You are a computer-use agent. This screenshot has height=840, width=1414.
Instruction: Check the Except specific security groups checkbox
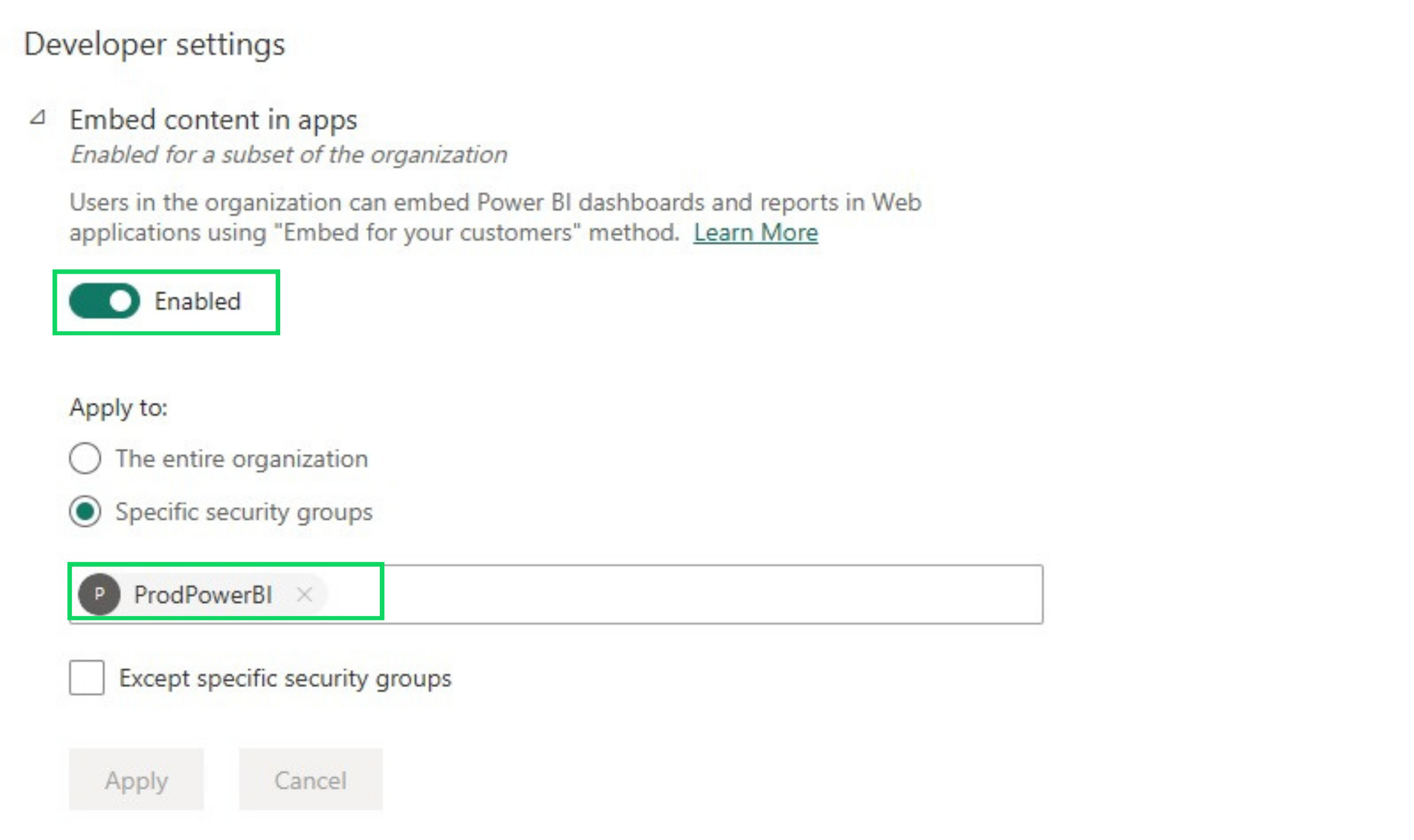coord(86,678)
